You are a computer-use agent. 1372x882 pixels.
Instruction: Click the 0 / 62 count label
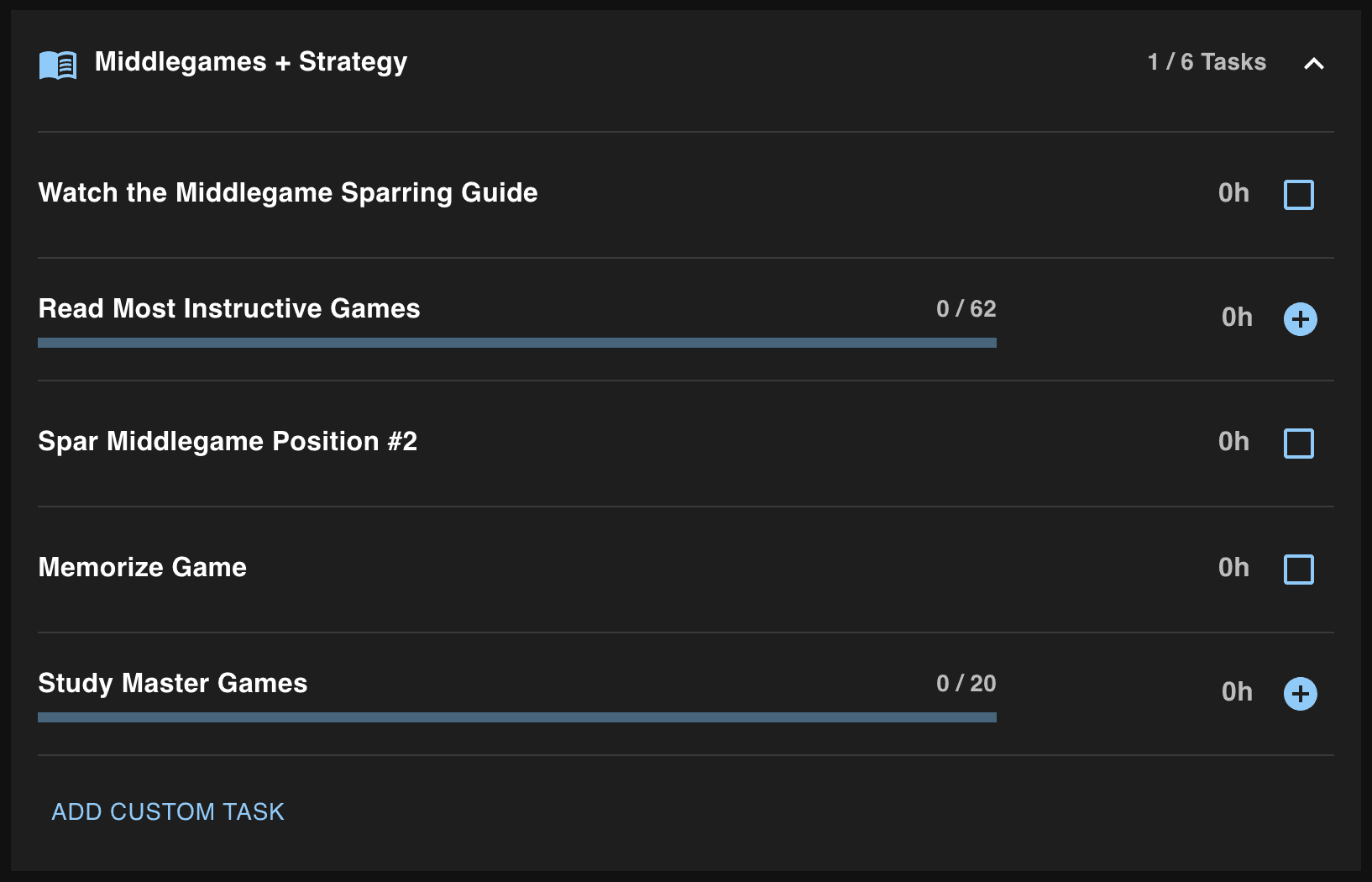coord(966,309)
